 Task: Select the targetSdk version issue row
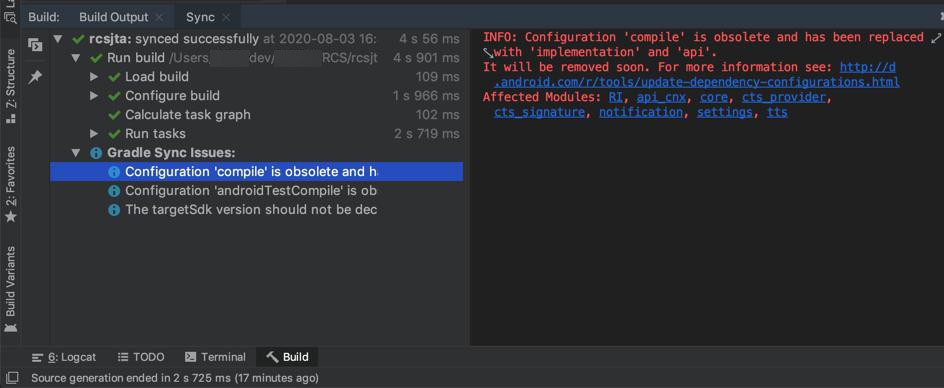[x=256, y=210]
